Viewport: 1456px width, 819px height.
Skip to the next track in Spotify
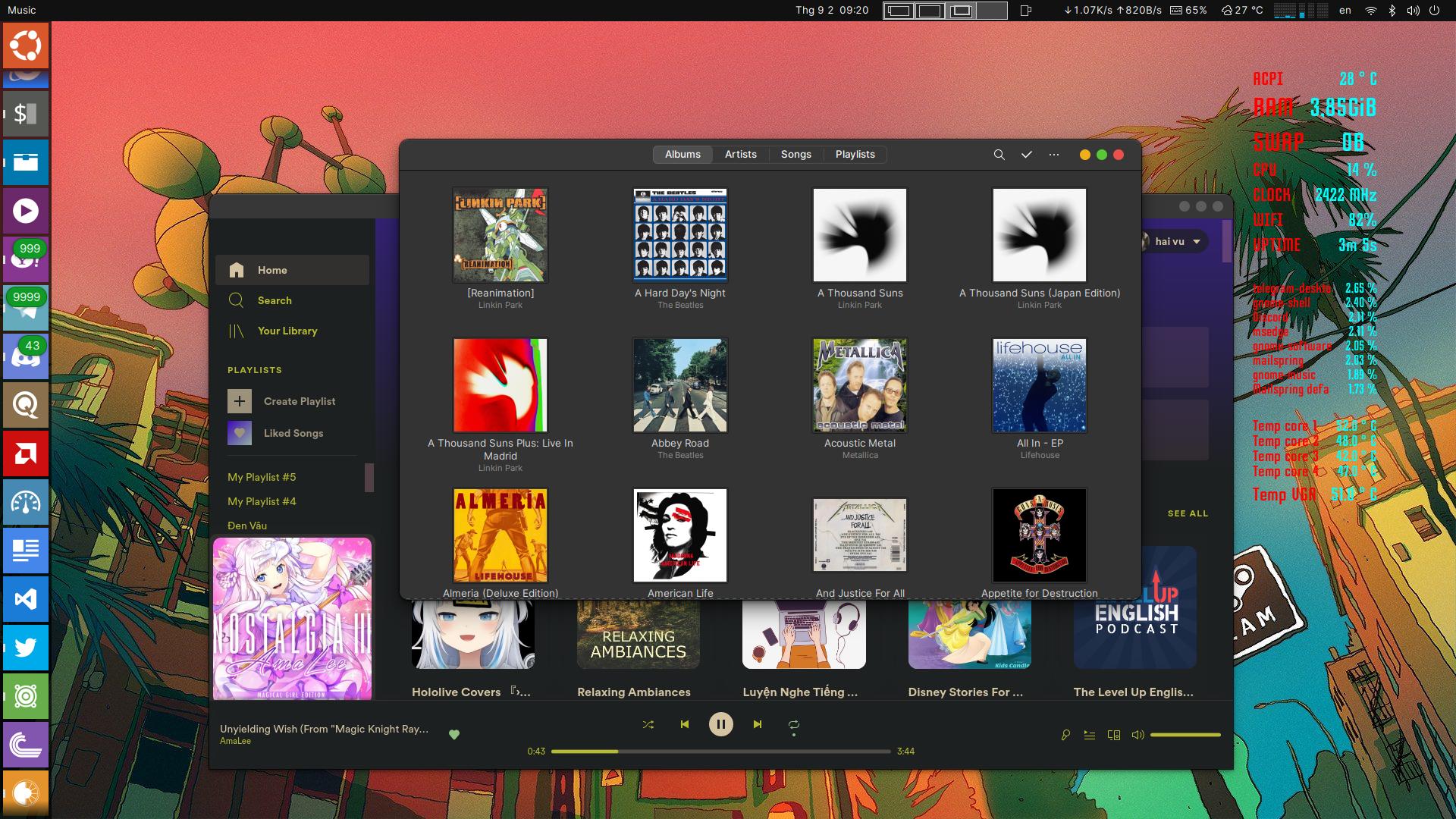pyautogui.click(x=757, y=724)
